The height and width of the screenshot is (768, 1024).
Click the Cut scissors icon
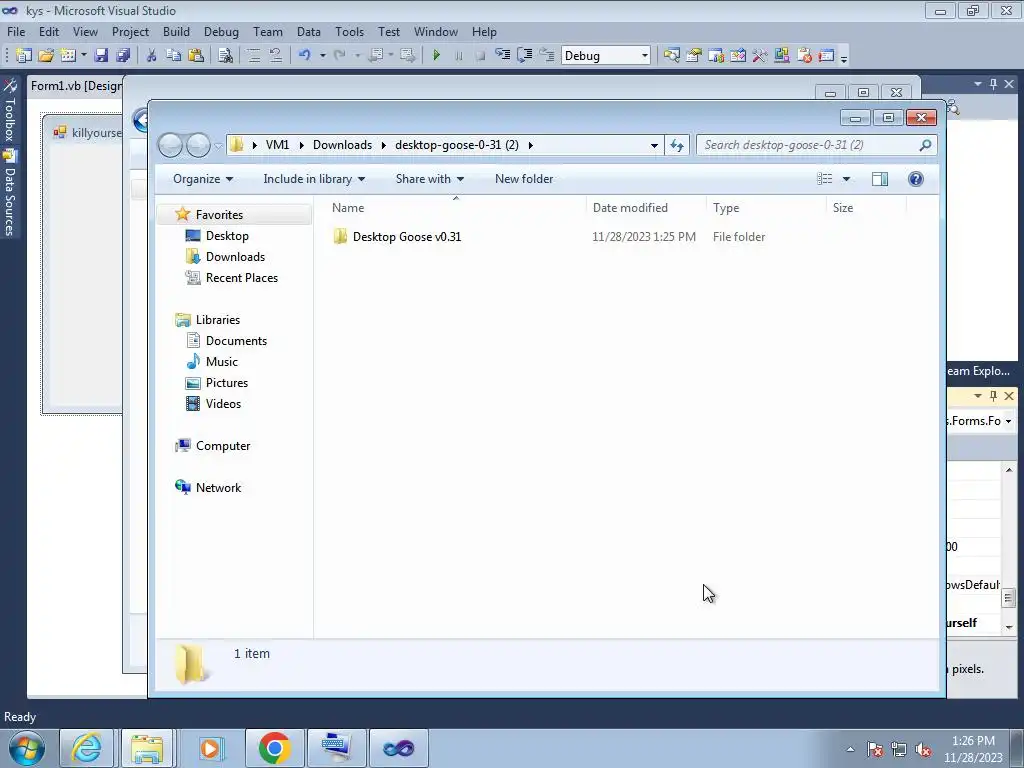pos(152,56)
